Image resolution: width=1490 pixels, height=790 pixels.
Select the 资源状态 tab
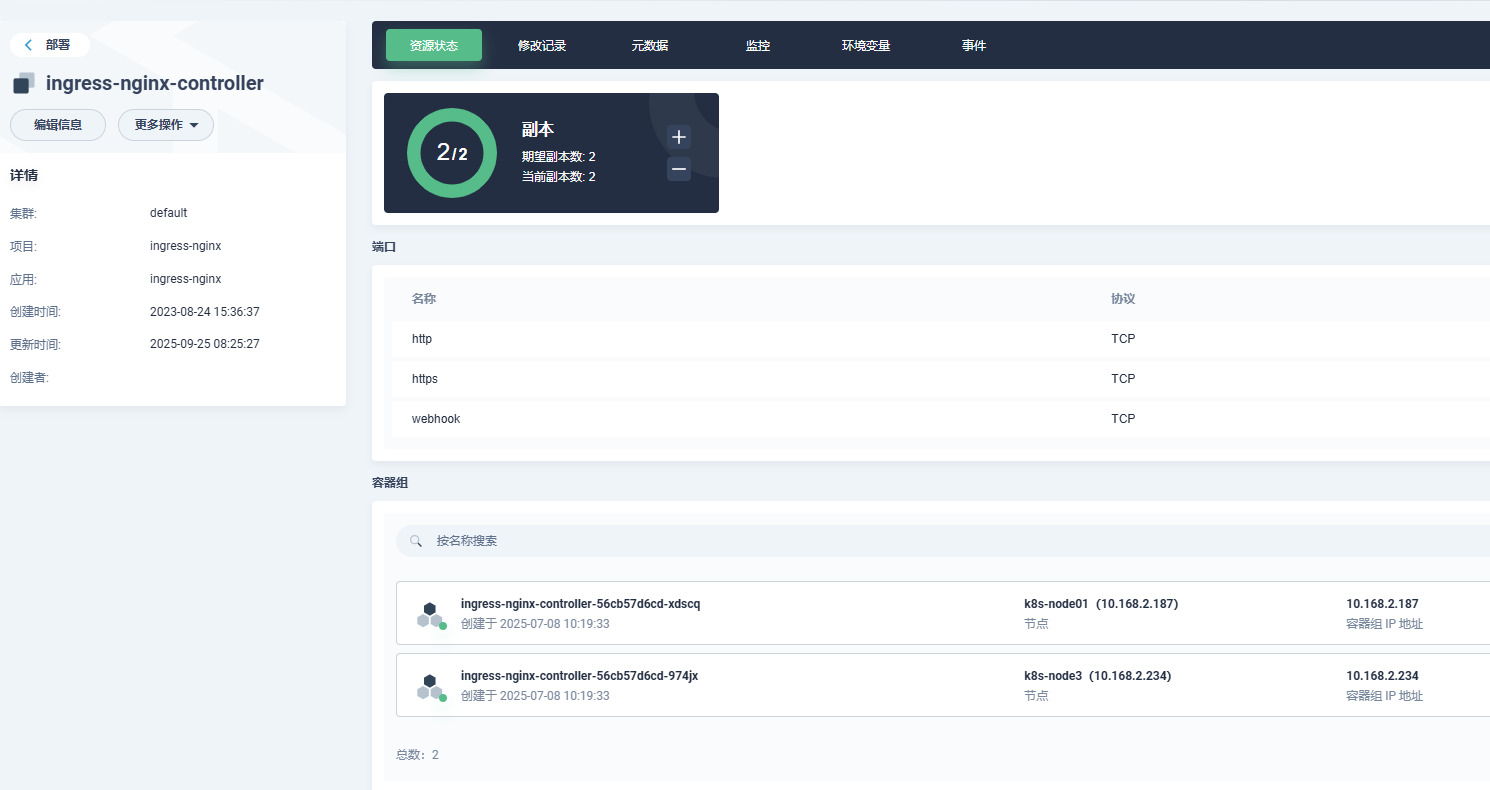434,46
